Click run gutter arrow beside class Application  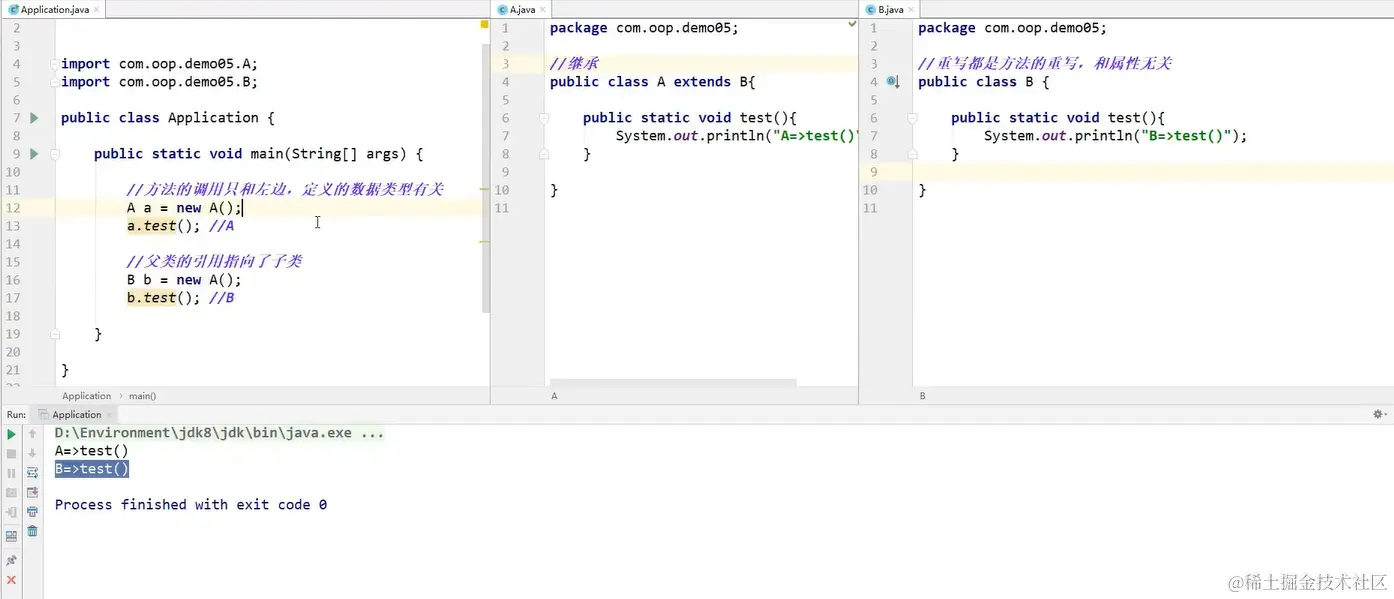pos(34,118)
